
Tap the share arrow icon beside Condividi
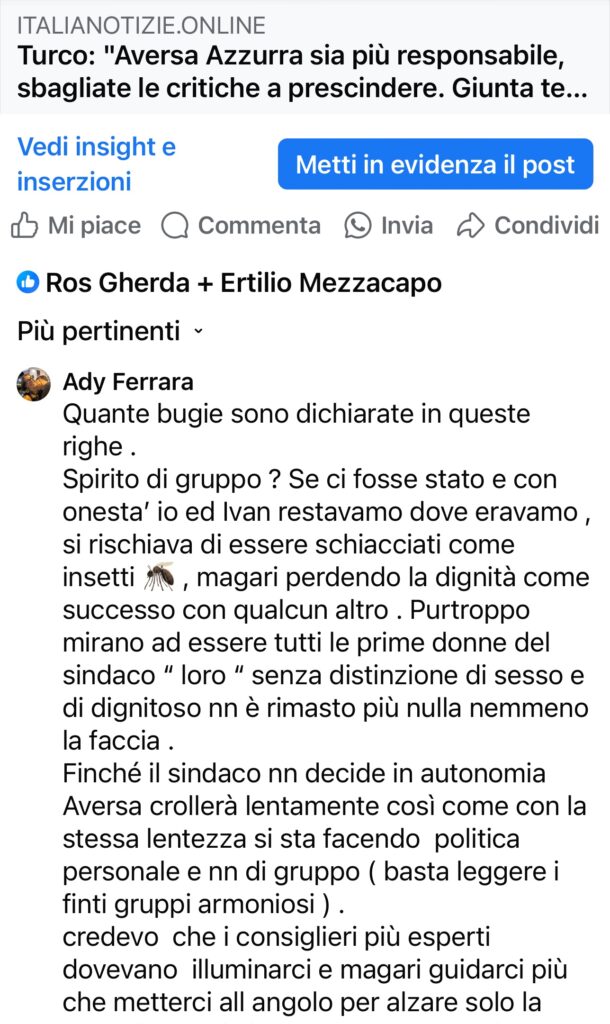470,226
